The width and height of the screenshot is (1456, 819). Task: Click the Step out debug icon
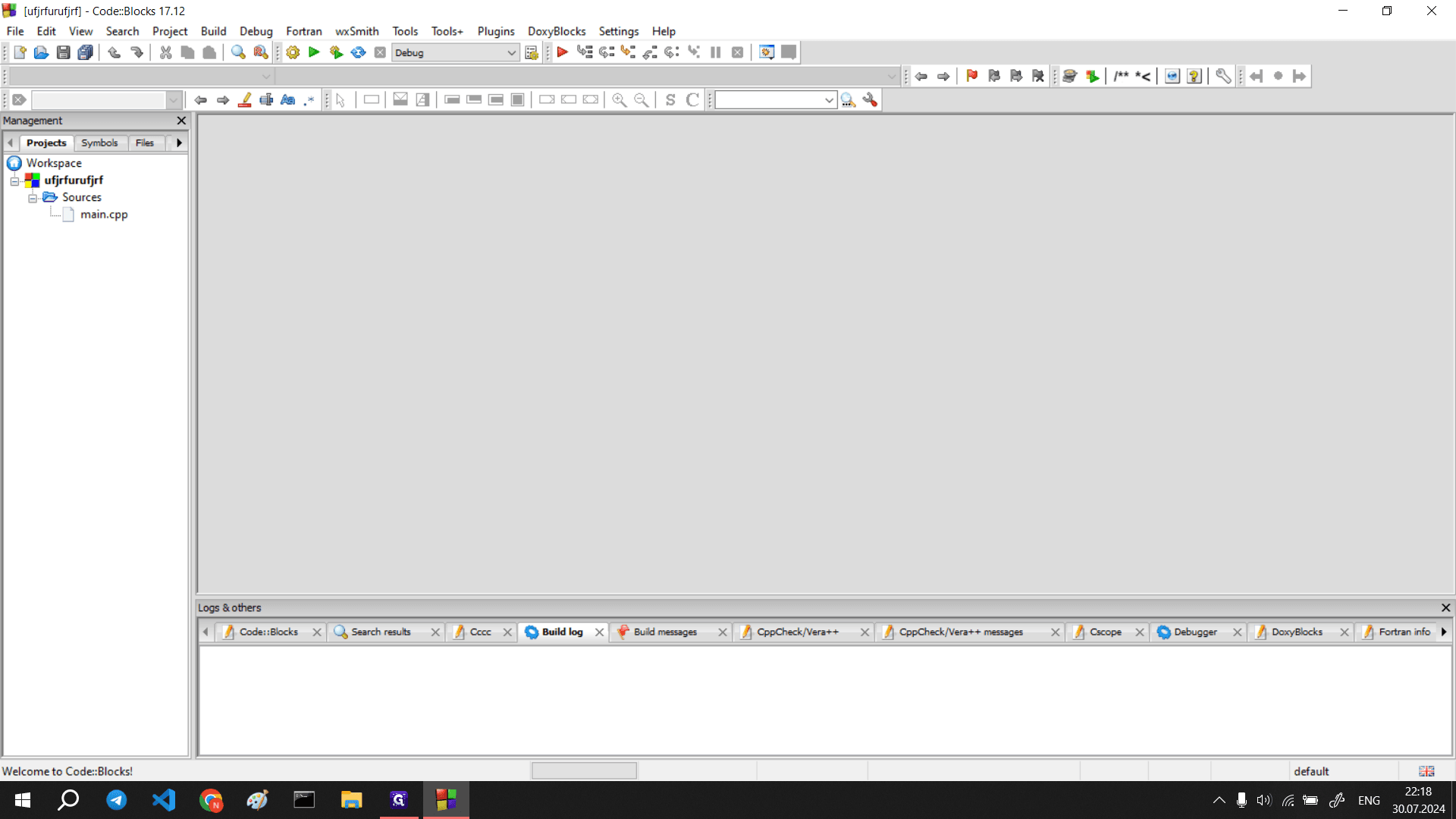[650, 52]
